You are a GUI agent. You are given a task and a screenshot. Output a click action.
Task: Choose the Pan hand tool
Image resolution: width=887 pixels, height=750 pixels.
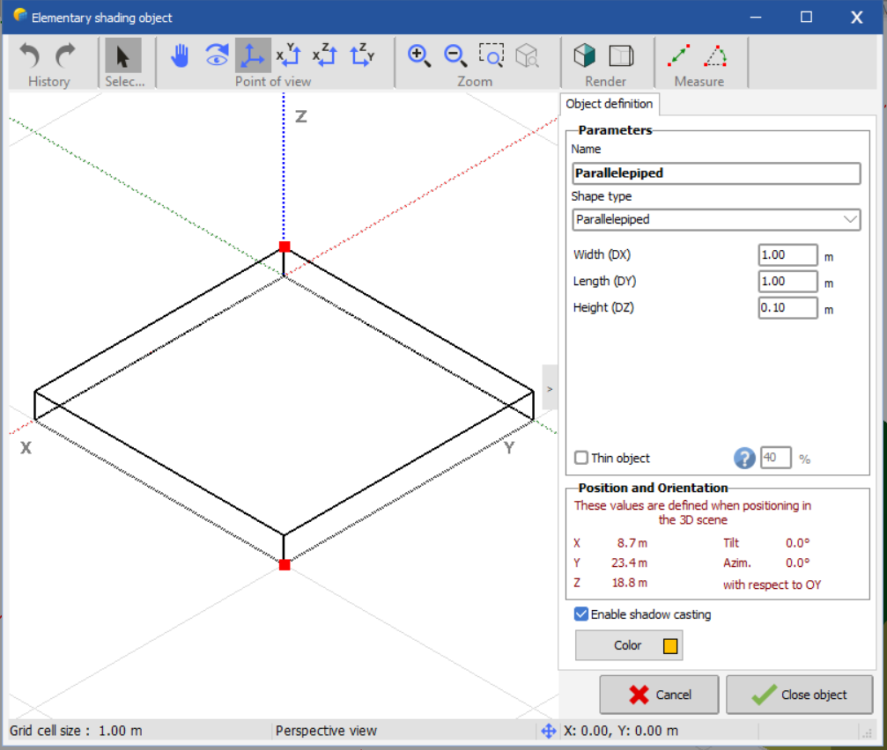pos(180,56)
